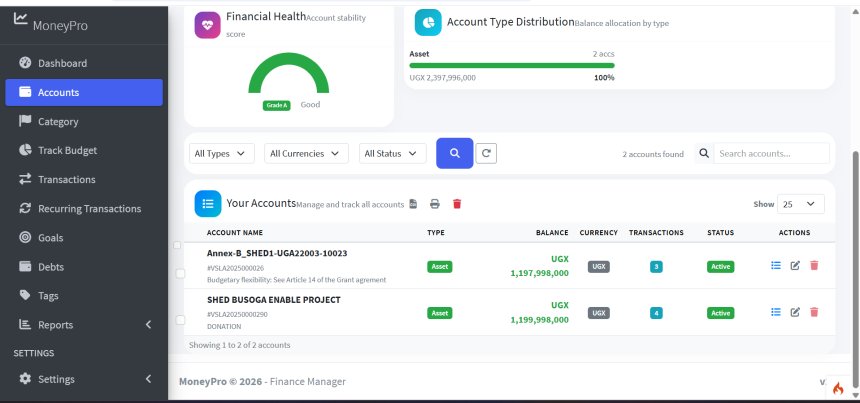Edit the Annex-B_SHED1 account
The image size is (860, 403).
(795, 266)
